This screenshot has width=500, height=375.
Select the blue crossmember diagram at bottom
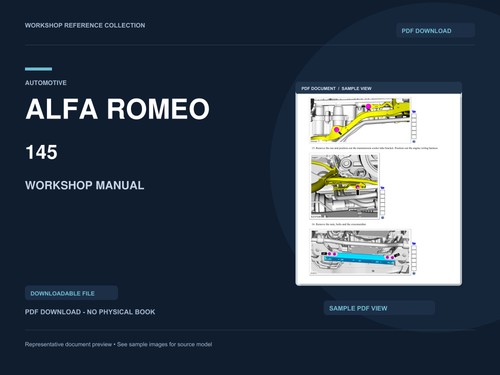pyautogui.click(x=360, y=252)
